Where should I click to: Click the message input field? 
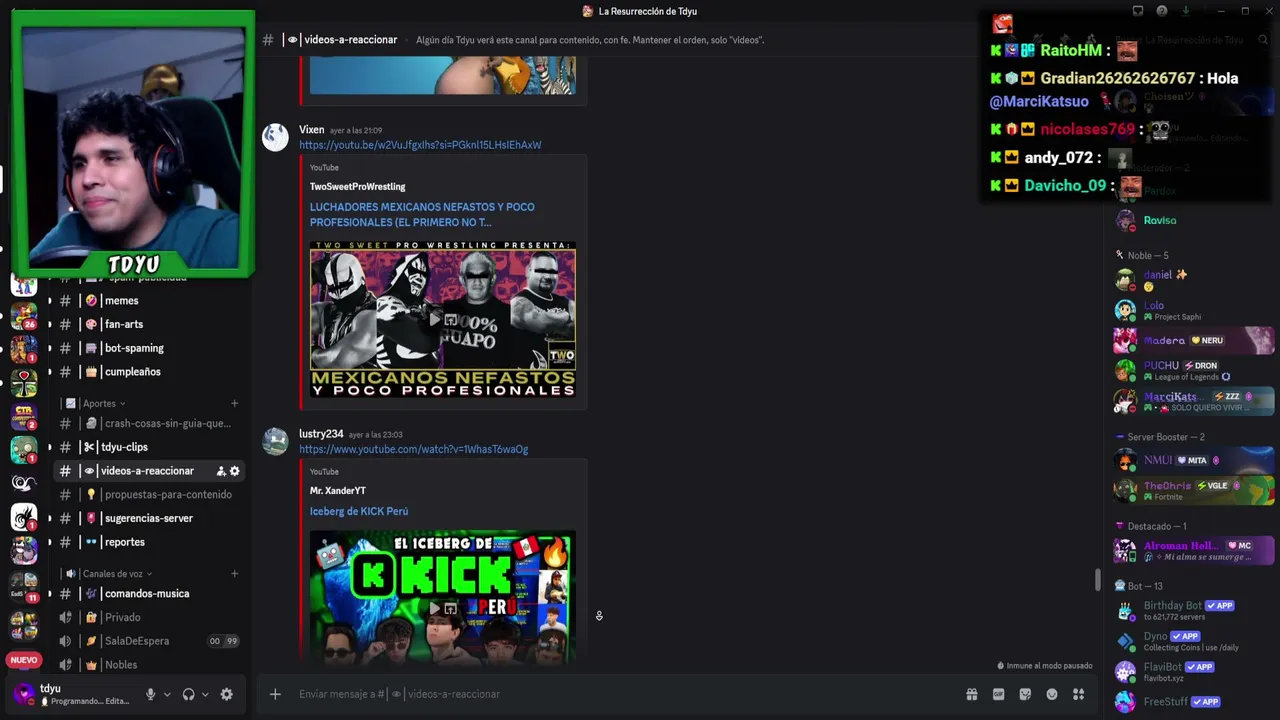[620, 694]
